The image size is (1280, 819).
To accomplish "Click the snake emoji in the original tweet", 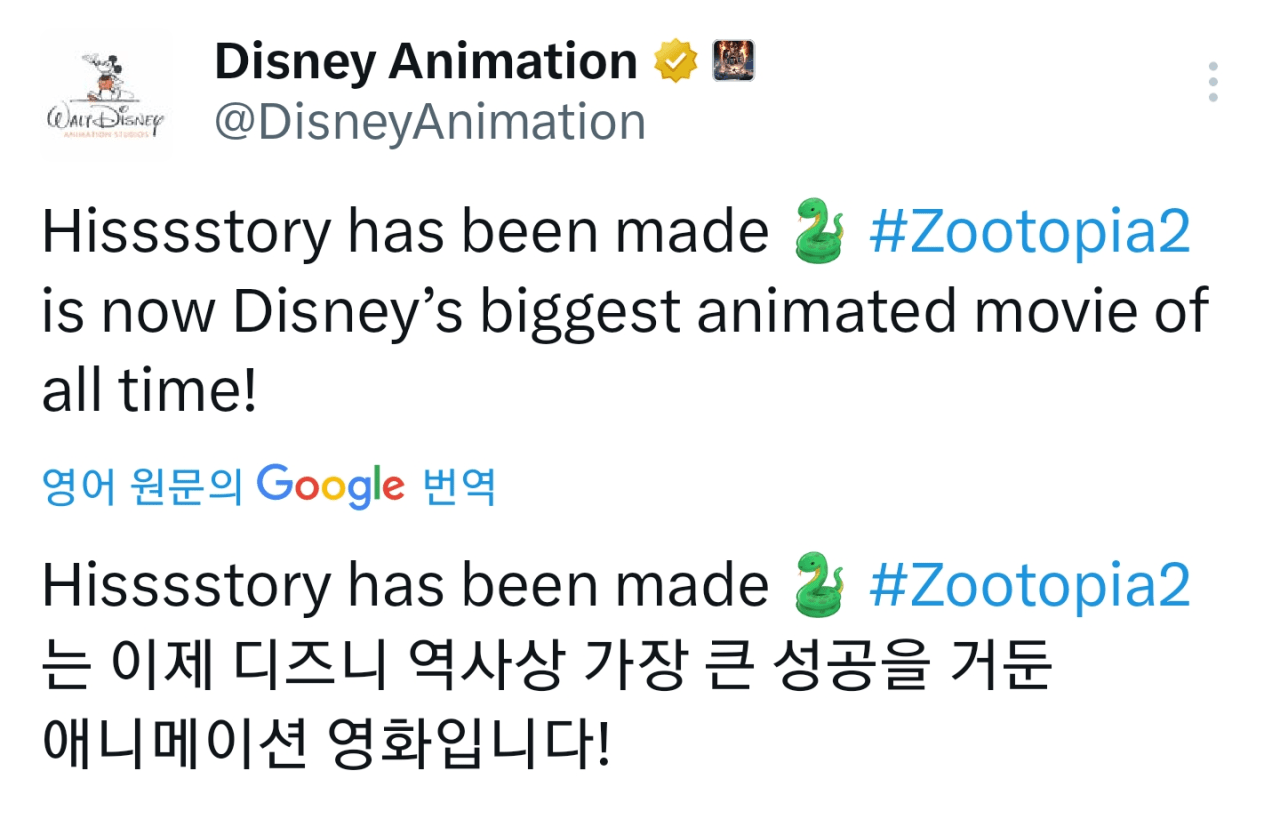I will point(818,233).
